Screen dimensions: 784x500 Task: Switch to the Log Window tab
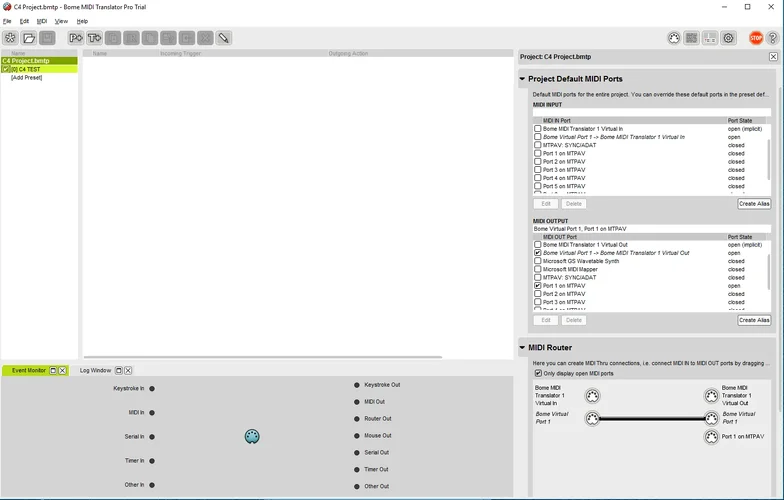(95, 370)
